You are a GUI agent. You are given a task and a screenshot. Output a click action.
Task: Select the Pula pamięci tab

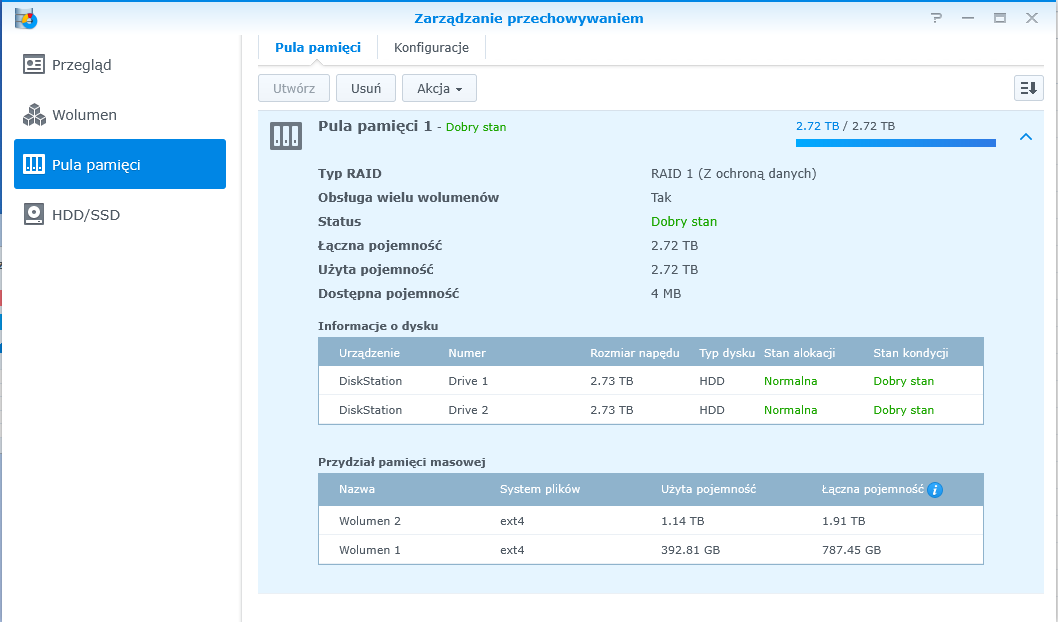coord(317,48)
